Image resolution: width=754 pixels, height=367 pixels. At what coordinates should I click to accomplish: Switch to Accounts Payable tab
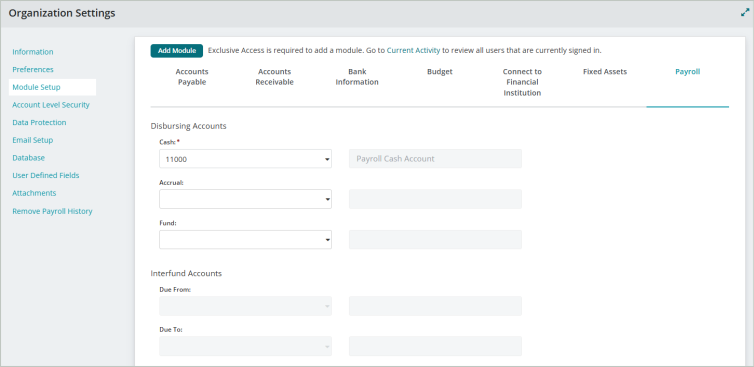coord(192,77)
